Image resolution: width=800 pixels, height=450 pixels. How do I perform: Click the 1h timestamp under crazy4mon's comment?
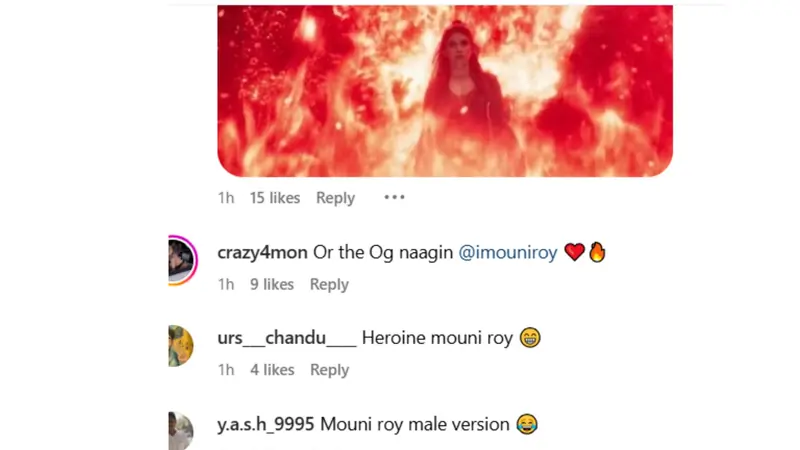coord(226,284)
